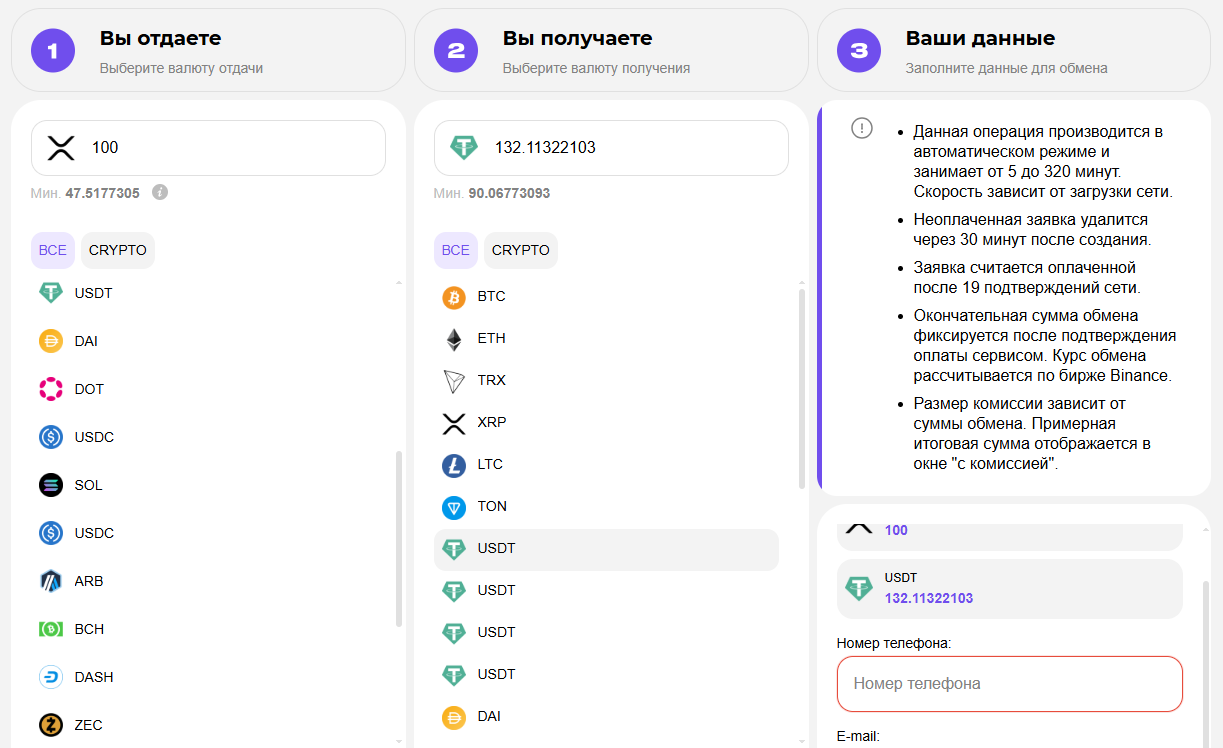The image size is (1223, 748).
Task: Choose the SOL icon in send list
Action: pos(51,485)
